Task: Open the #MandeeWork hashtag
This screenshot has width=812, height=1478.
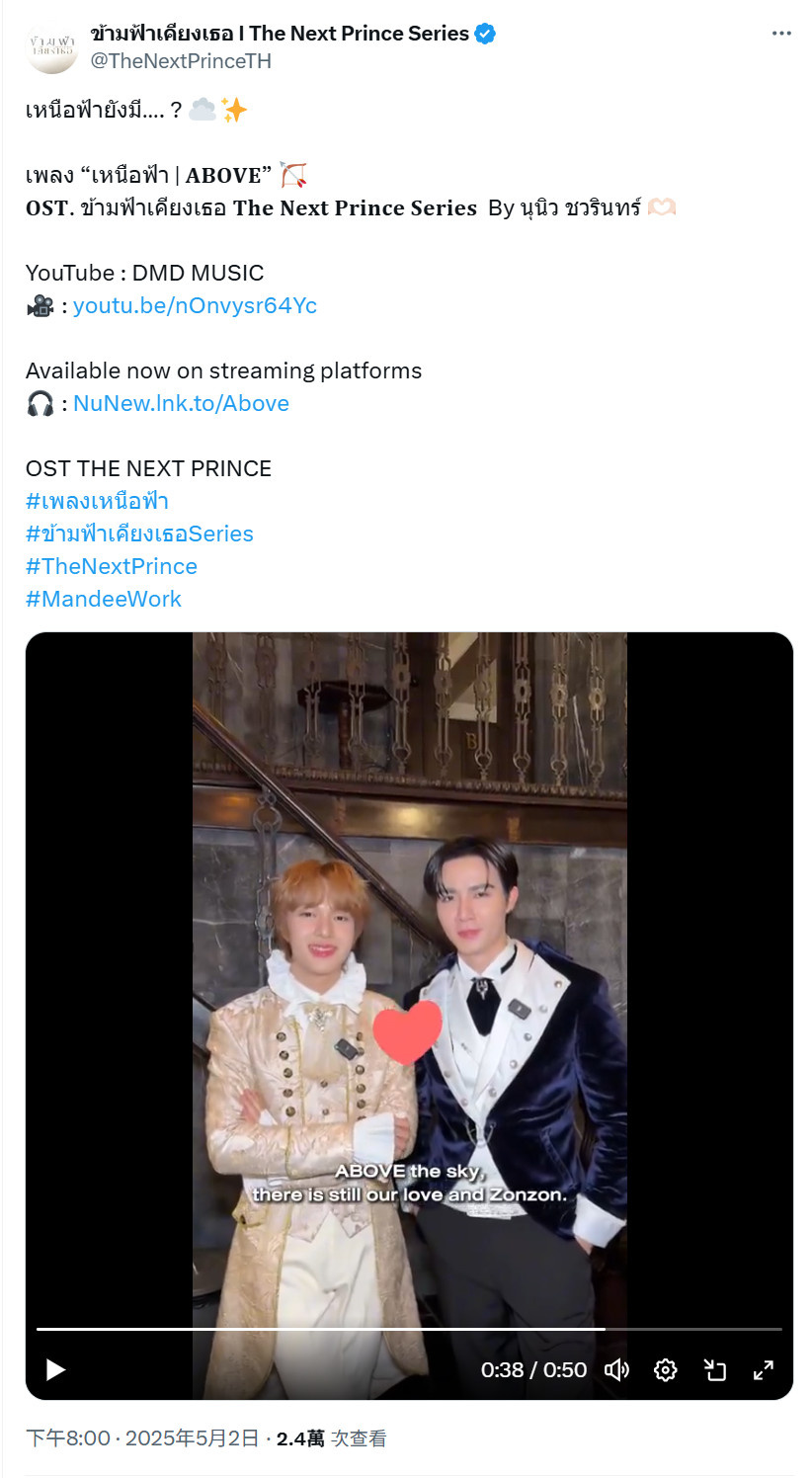Action: click(x=104, y=599)
